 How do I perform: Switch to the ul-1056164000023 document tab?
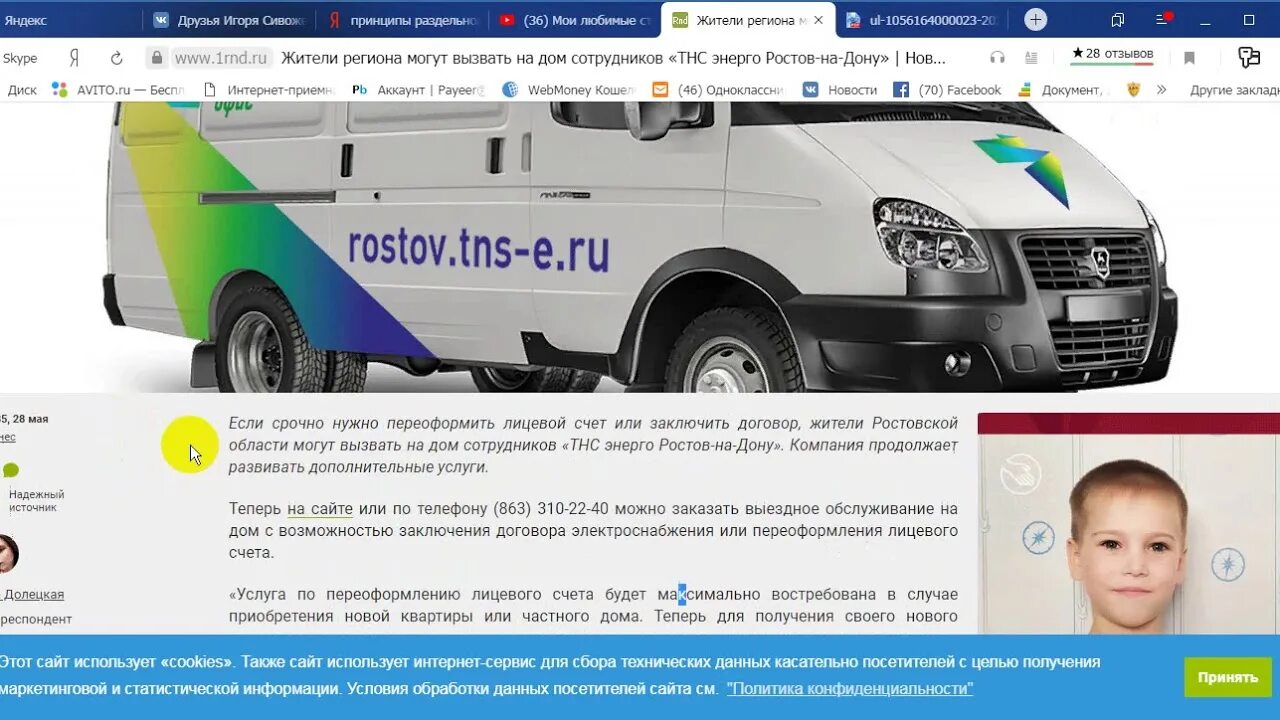tap(923, 20)
